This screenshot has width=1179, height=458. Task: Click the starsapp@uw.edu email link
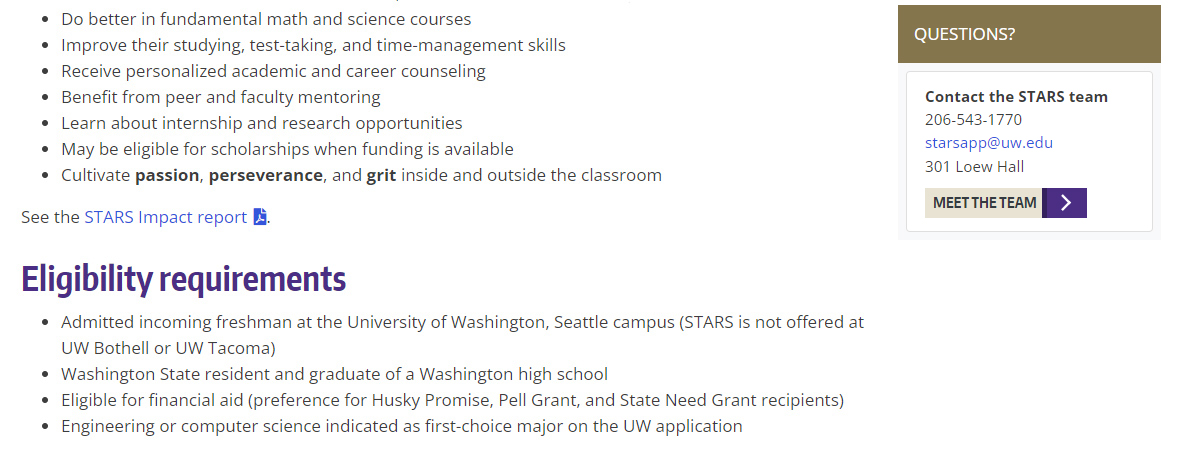[988, 143]
